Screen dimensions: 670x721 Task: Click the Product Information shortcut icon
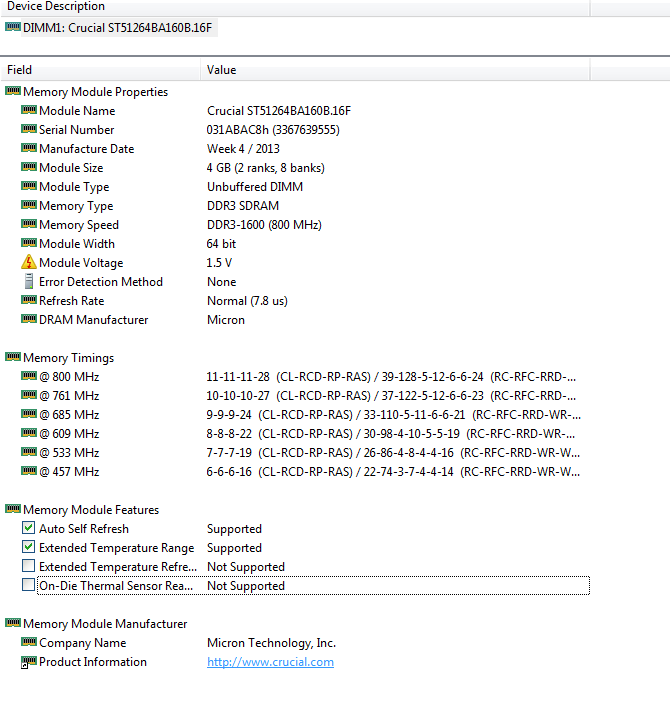point(29,662)
